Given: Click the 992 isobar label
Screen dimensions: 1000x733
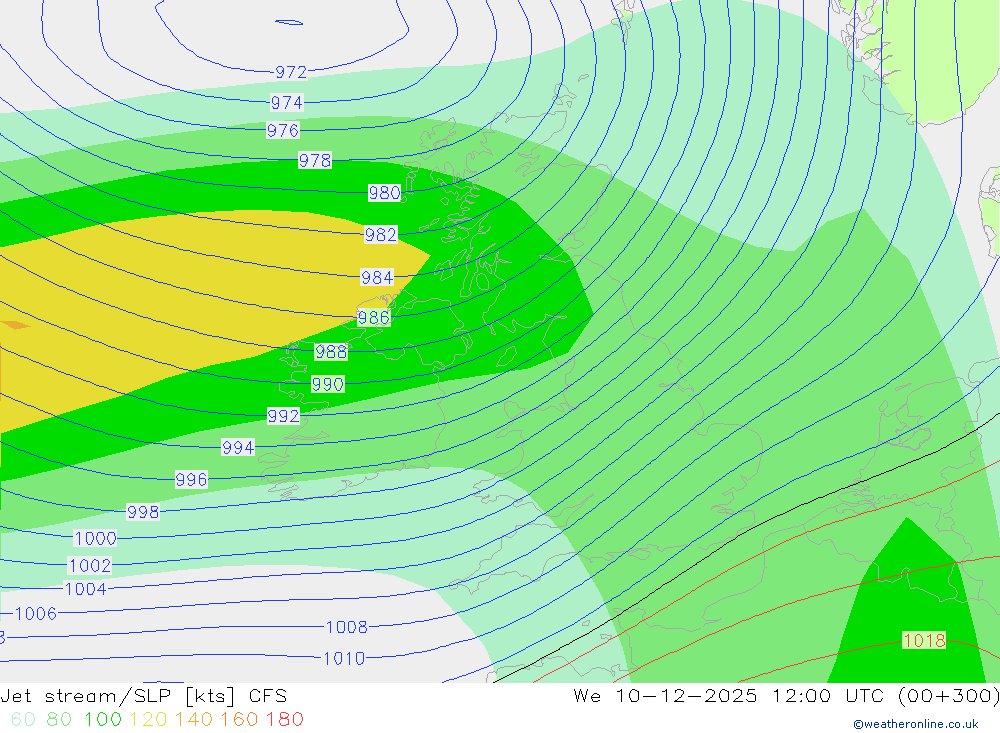Looking at the screenshot, I should [283, 417].
